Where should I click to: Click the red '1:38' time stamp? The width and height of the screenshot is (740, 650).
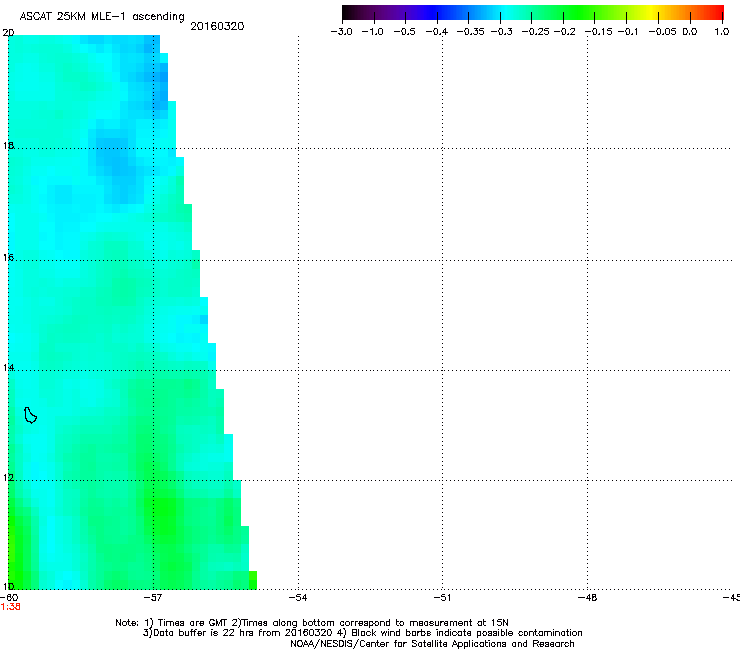pyautogui.click(x=10, y=607)
